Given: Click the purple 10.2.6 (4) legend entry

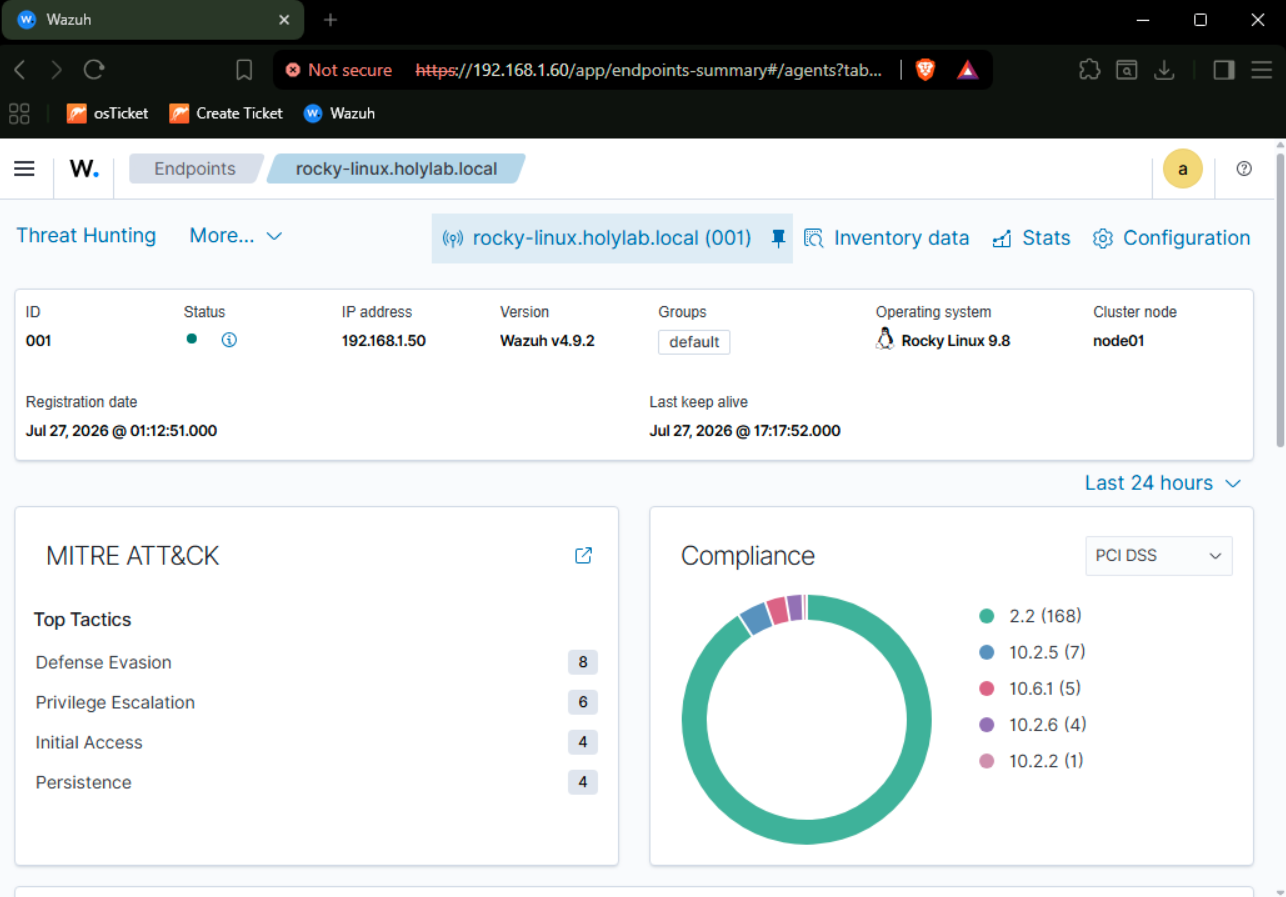Looking at the screenshot, I should tap(1033, 724).
